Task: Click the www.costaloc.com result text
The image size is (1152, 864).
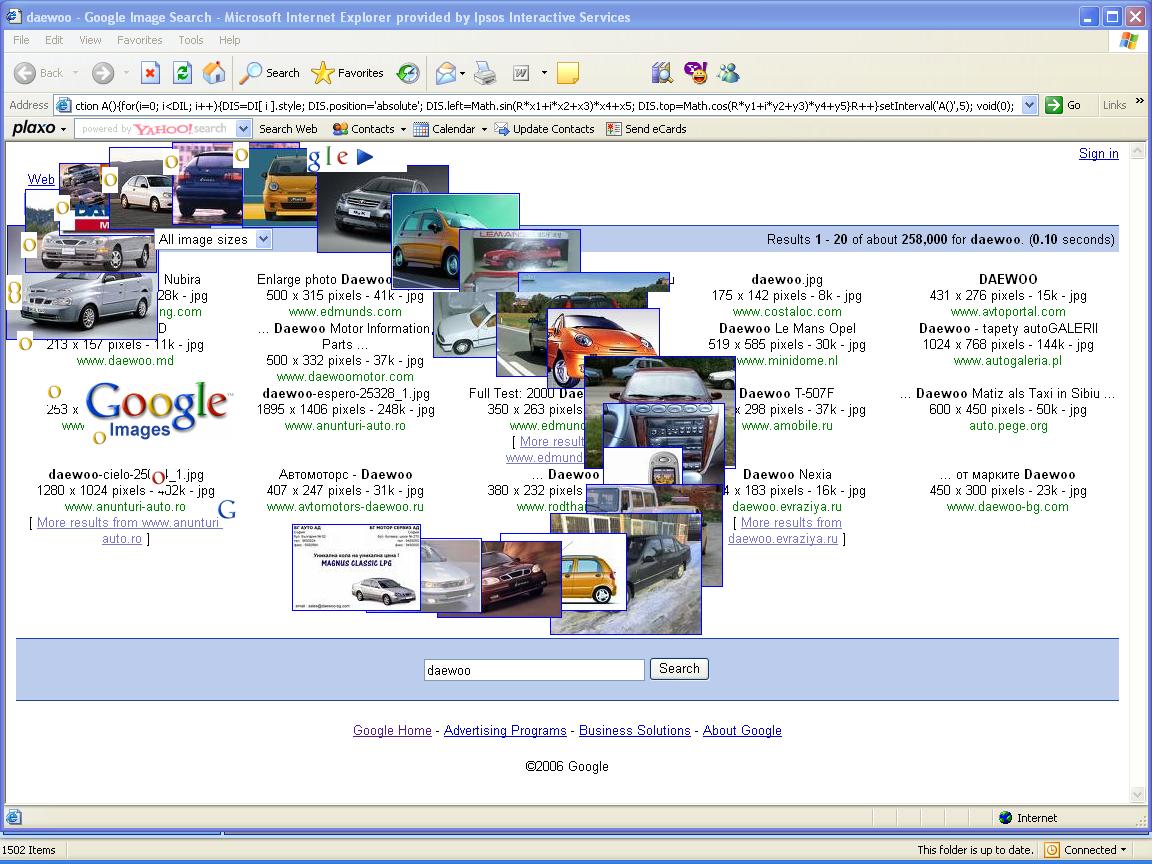Action: pos(787,312)
